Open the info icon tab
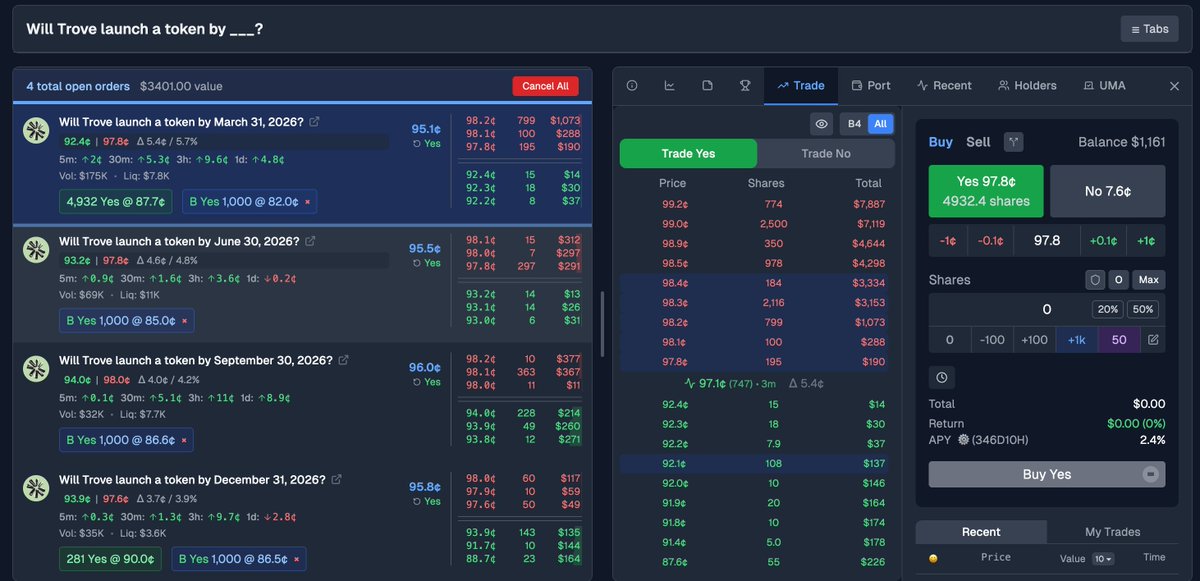Viewport: 1200px width, 581px height. [632, 86]
